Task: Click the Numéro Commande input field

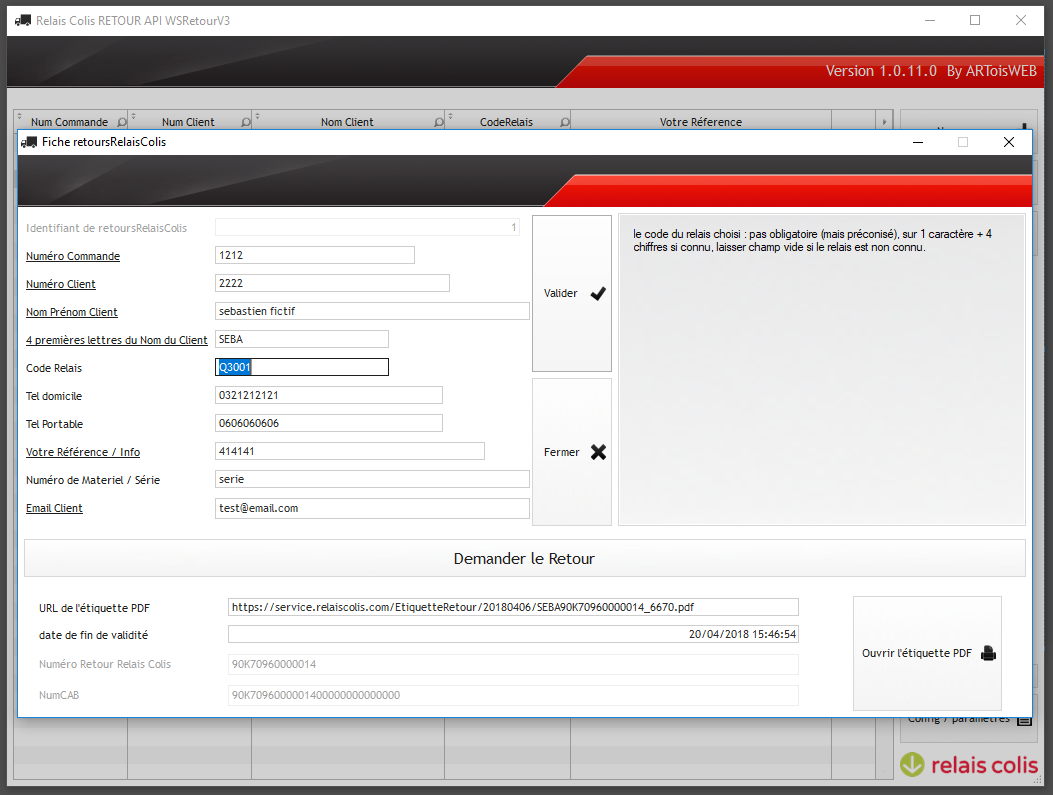Action: 314,255
